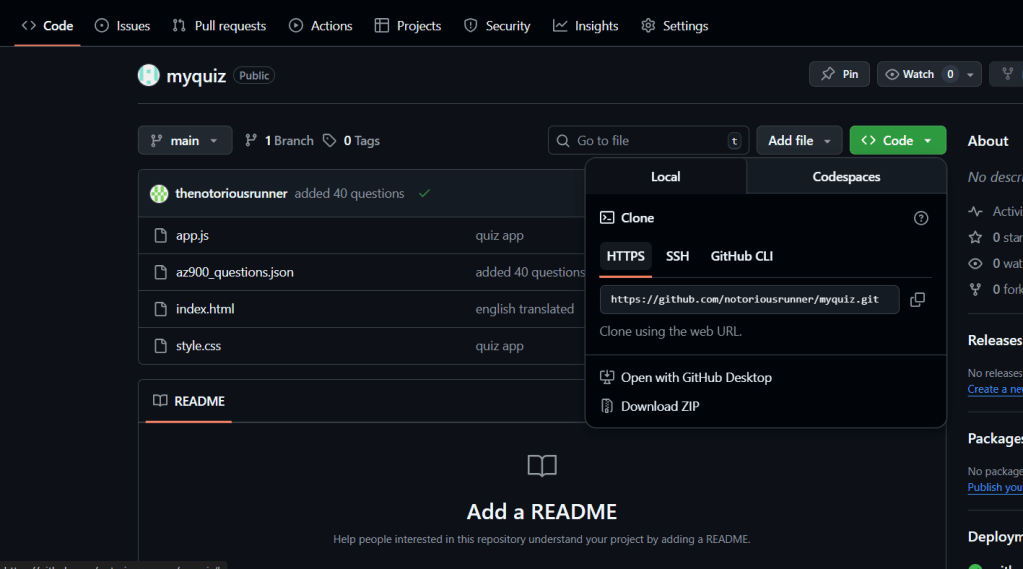Open 'quiz app' commit for style.css

tap(499, 346)
